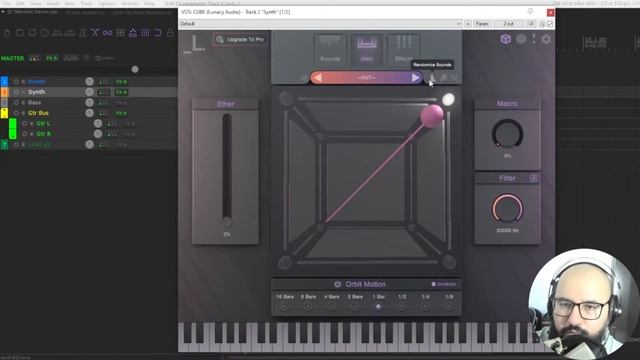Switch to the Effects tab in CUBE
640x360 pixels.
coord(403,50)
